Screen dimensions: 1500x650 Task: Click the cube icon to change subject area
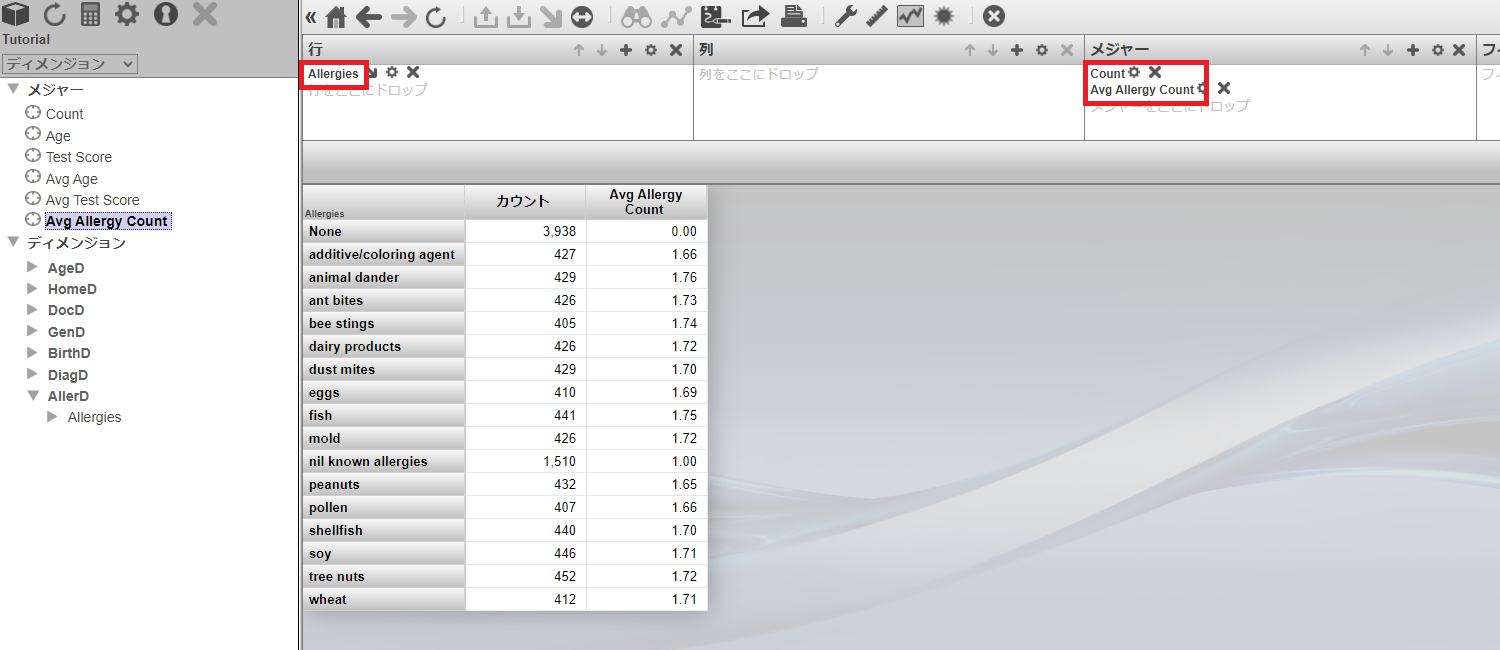[16, 14]
